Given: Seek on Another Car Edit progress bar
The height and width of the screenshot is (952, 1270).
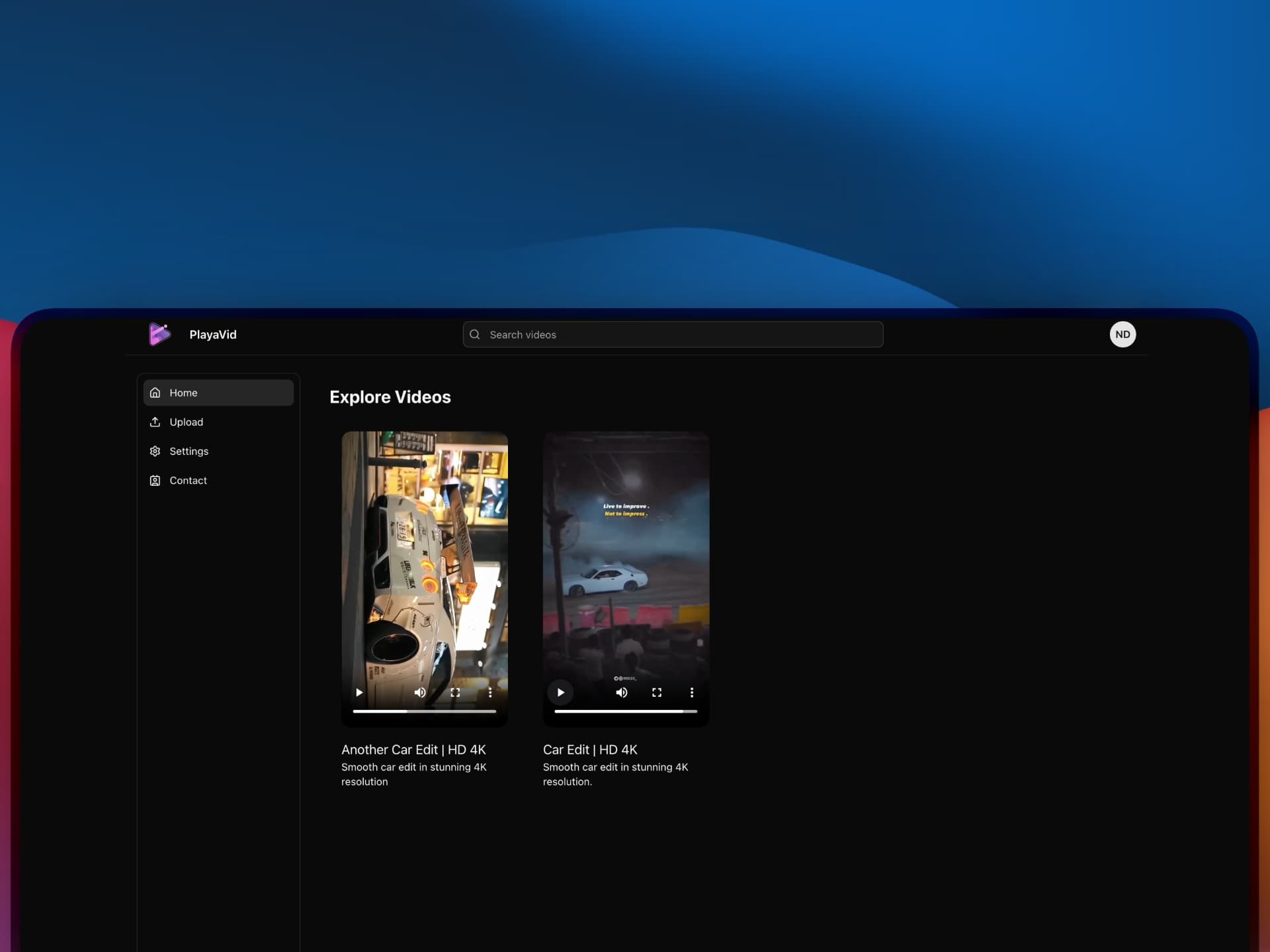Looking at the screenshot, I should [425, 711].
